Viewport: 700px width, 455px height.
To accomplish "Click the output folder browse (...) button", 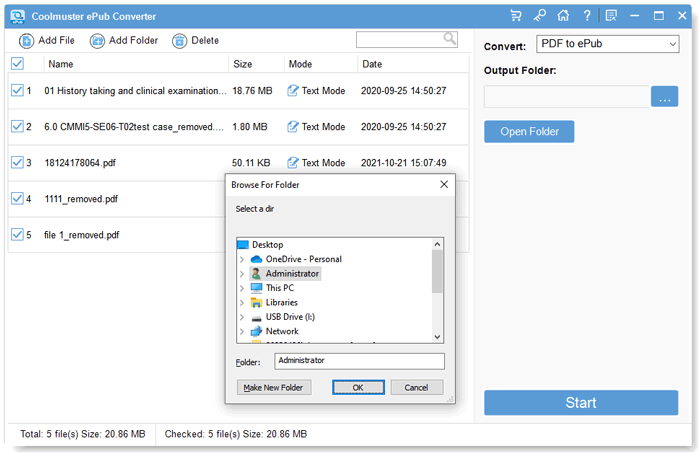I will [x=664, y=96].
